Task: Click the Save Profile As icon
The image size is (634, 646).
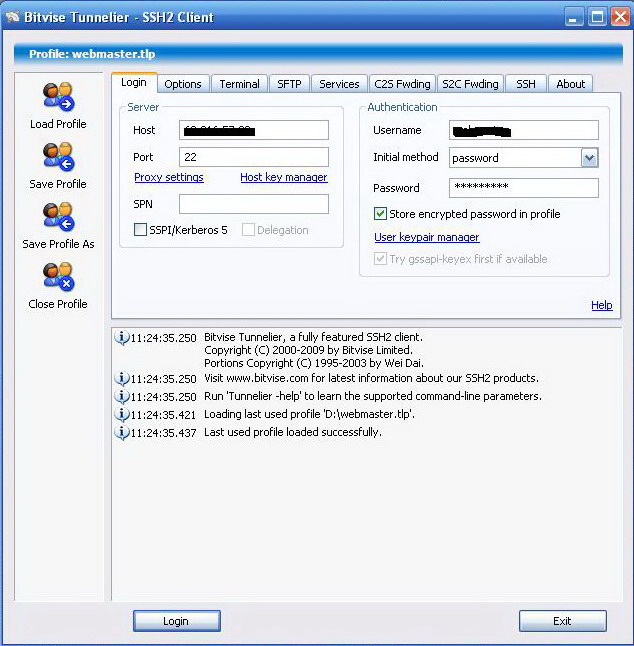Action: 58,217
